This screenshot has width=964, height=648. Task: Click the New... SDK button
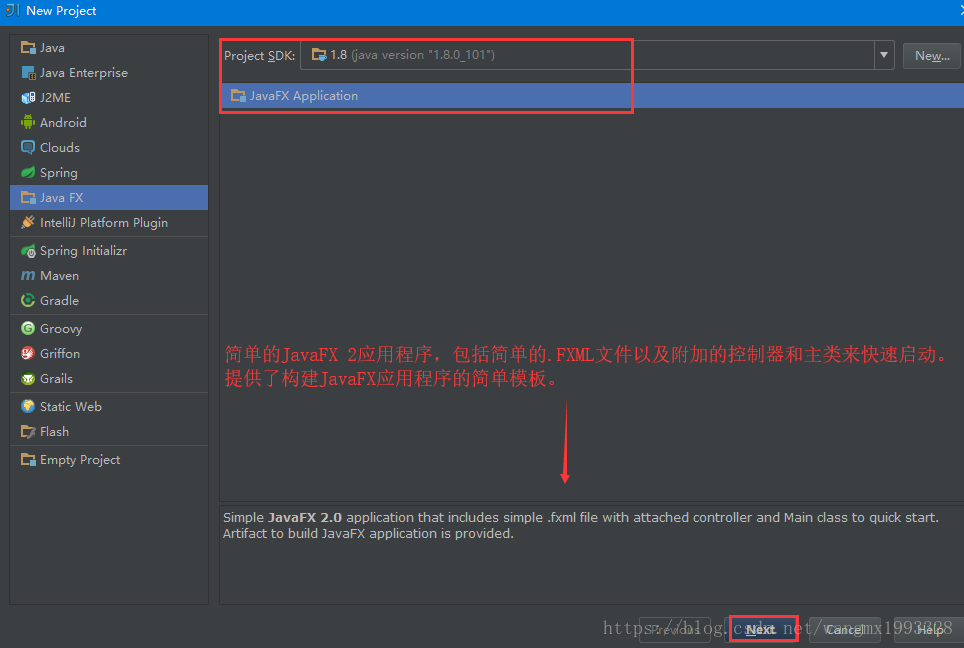coord(931,55)
